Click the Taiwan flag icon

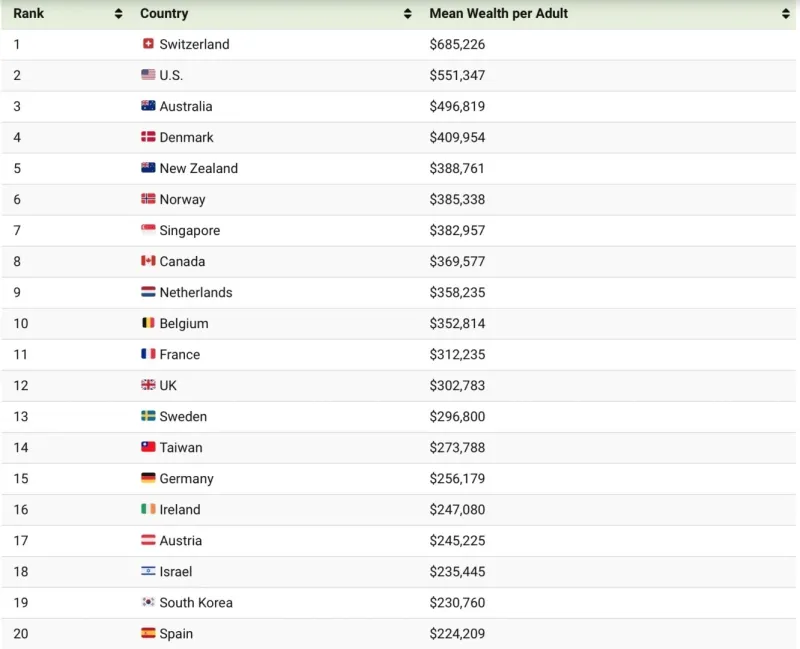coord(148,447)
